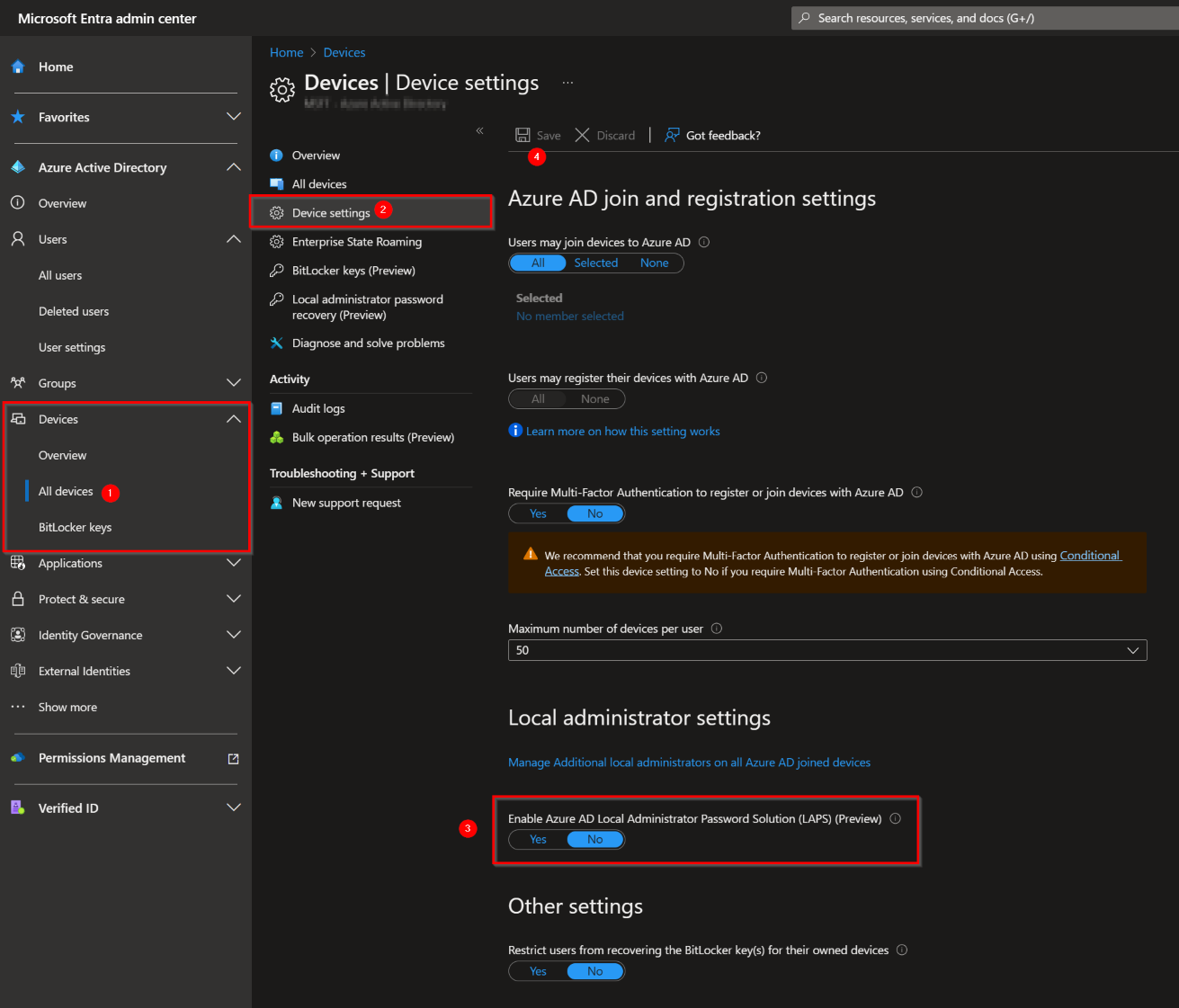View Audit logs under Activity
Viewport: 1179px width, 1008px height.
coord(318,408)
